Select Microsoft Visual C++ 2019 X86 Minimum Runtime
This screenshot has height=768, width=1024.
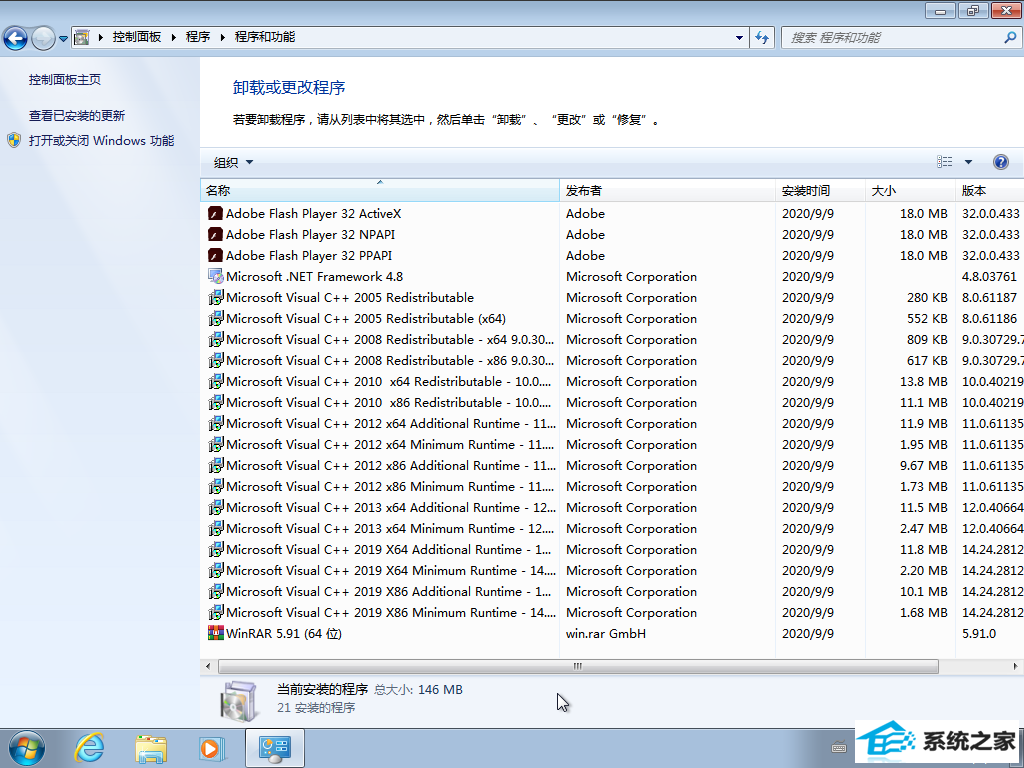pyautogui.click(x=391, y=613)
